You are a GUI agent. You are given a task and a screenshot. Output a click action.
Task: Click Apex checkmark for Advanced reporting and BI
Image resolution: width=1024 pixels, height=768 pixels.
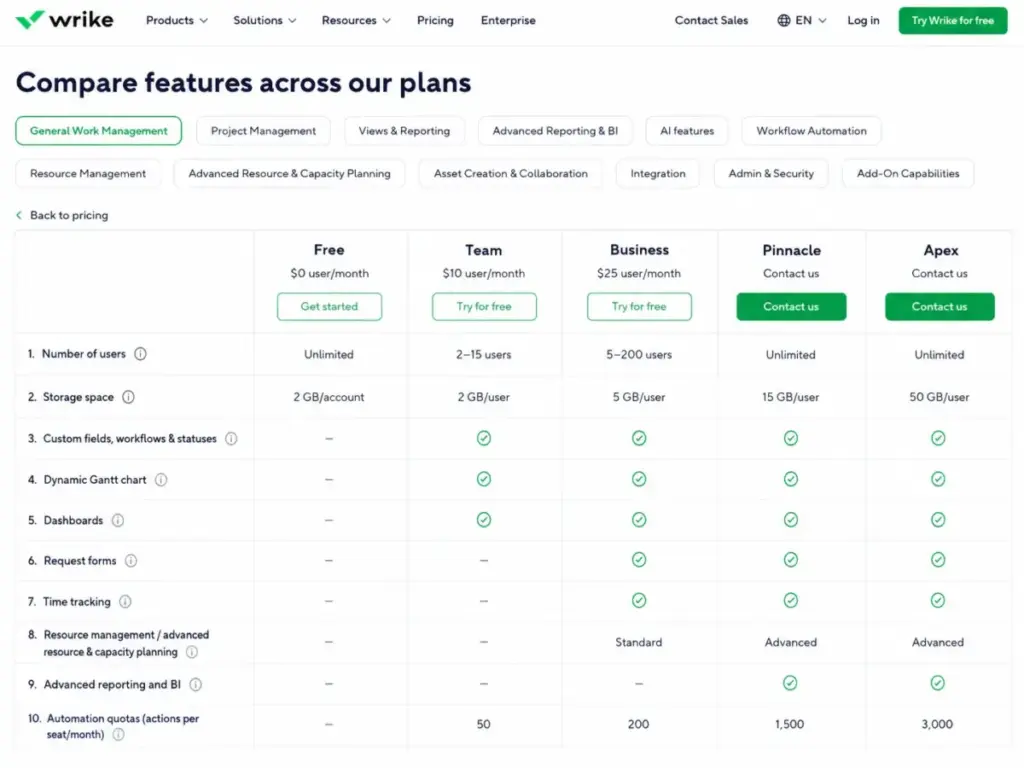[x=937, y=683]
